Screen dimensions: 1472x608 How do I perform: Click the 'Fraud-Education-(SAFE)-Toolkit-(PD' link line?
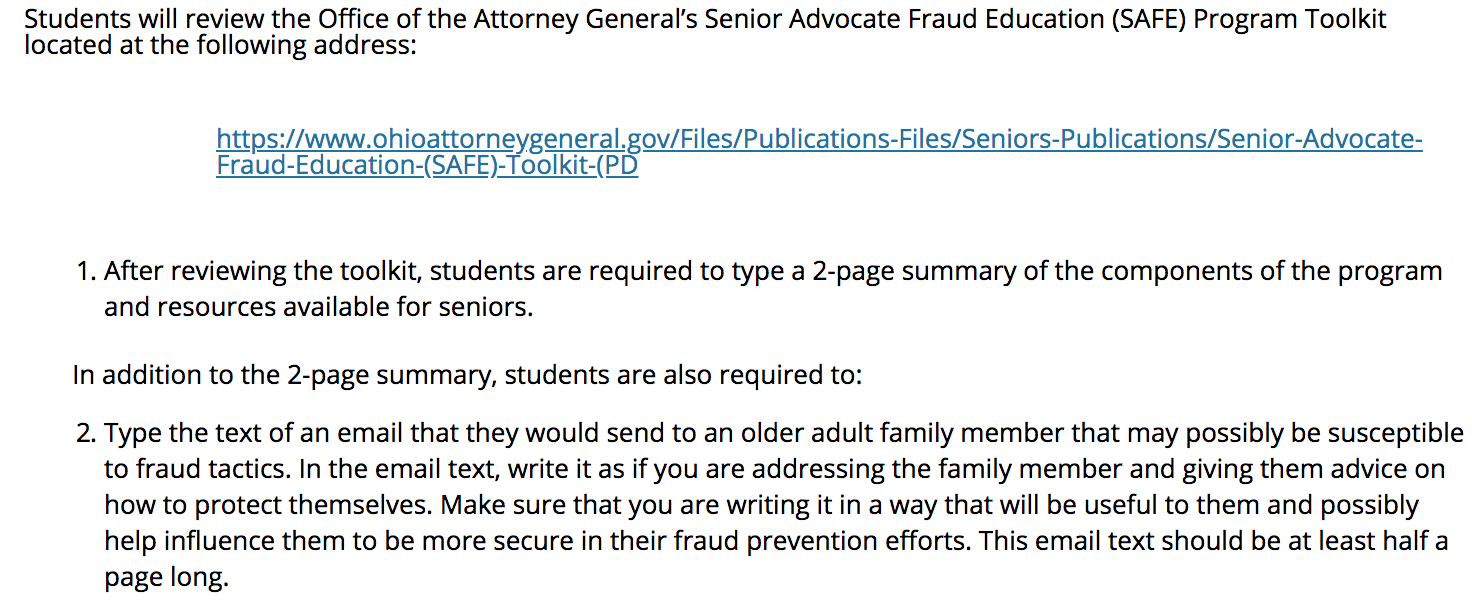coord(427,166)
